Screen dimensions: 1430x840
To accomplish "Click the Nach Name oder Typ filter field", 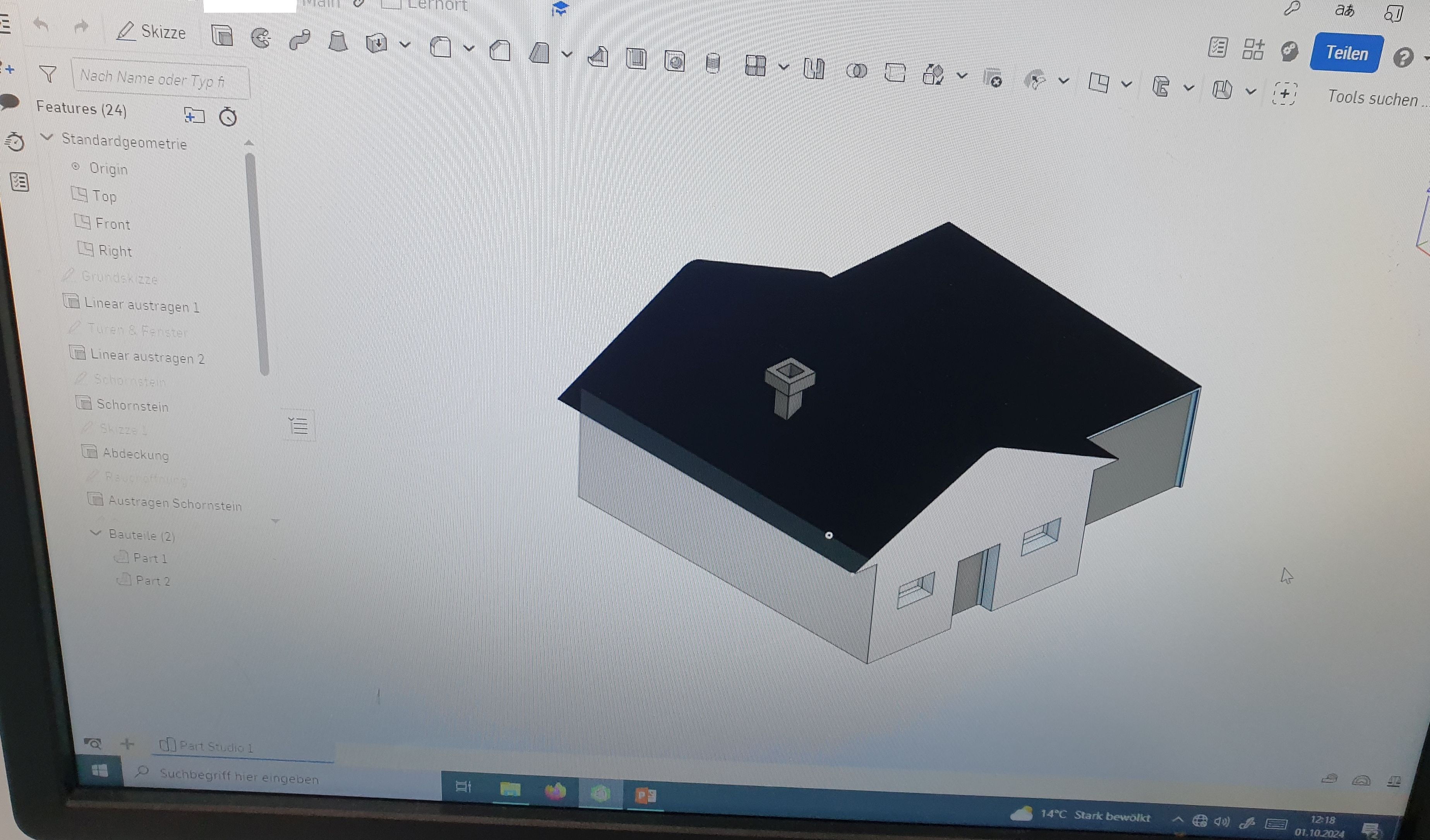I will pyautogui.click(x=161, y=78).
